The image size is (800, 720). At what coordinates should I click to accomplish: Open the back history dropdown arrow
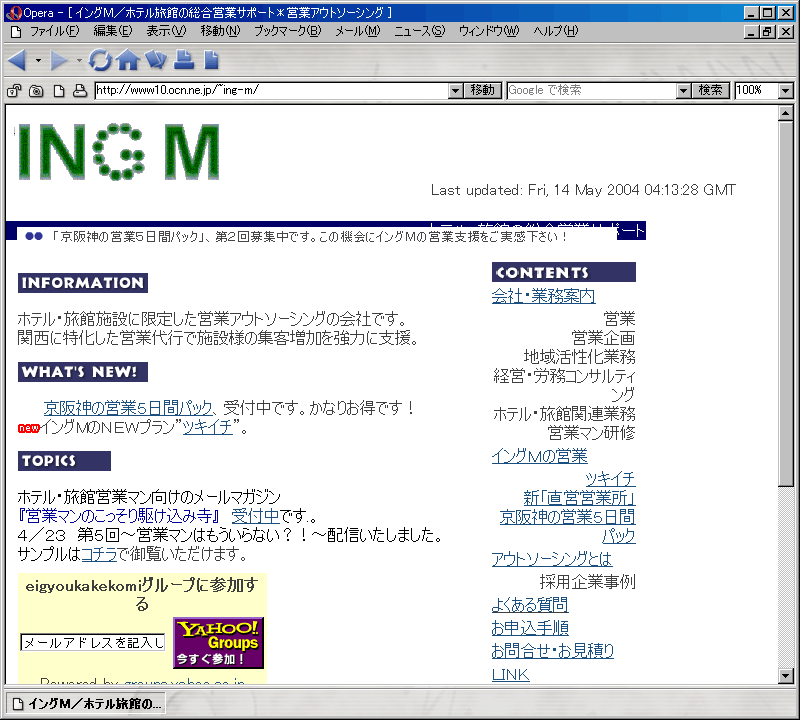click(38, 60)
